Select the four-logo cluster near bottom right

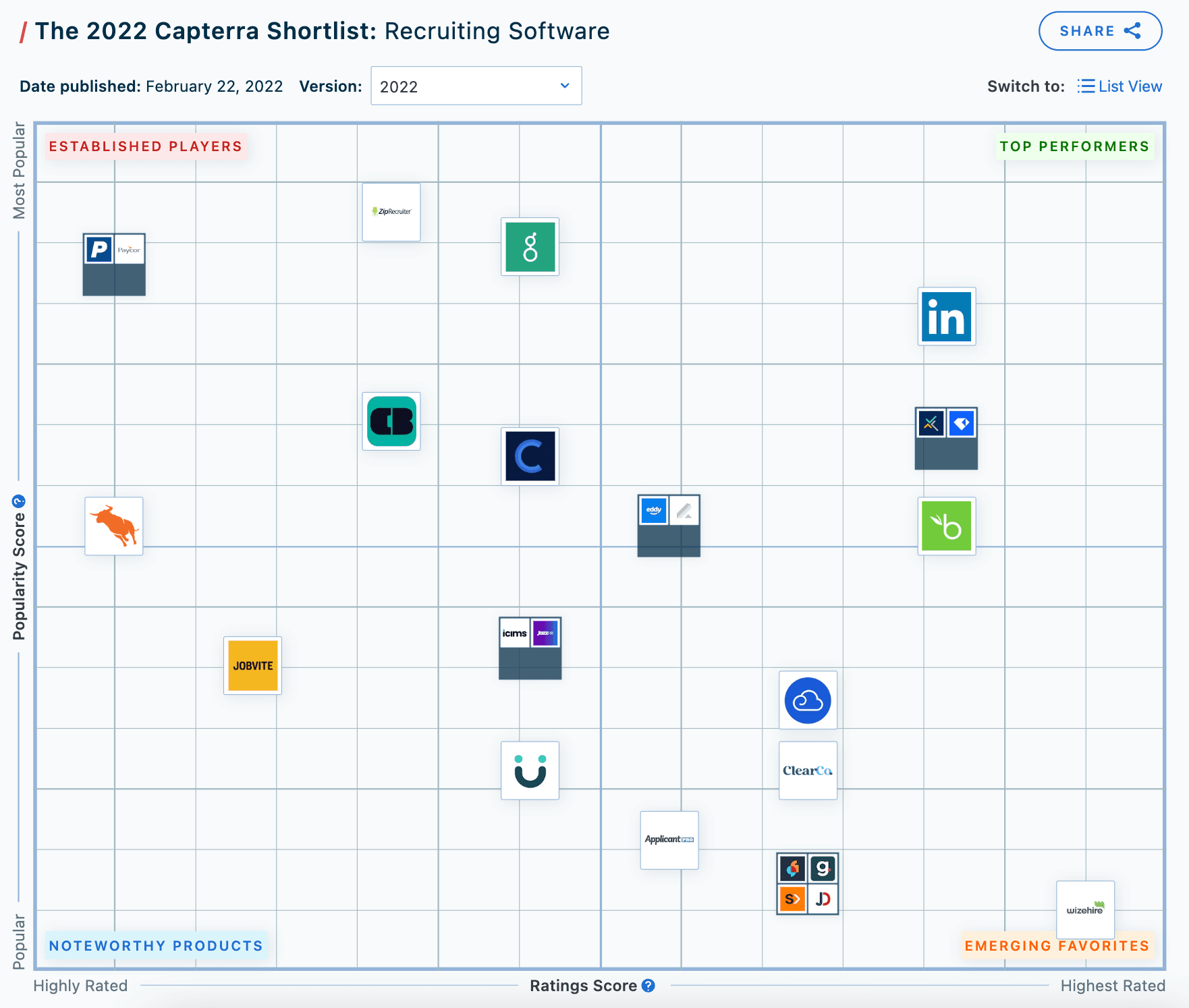point(807,883)
